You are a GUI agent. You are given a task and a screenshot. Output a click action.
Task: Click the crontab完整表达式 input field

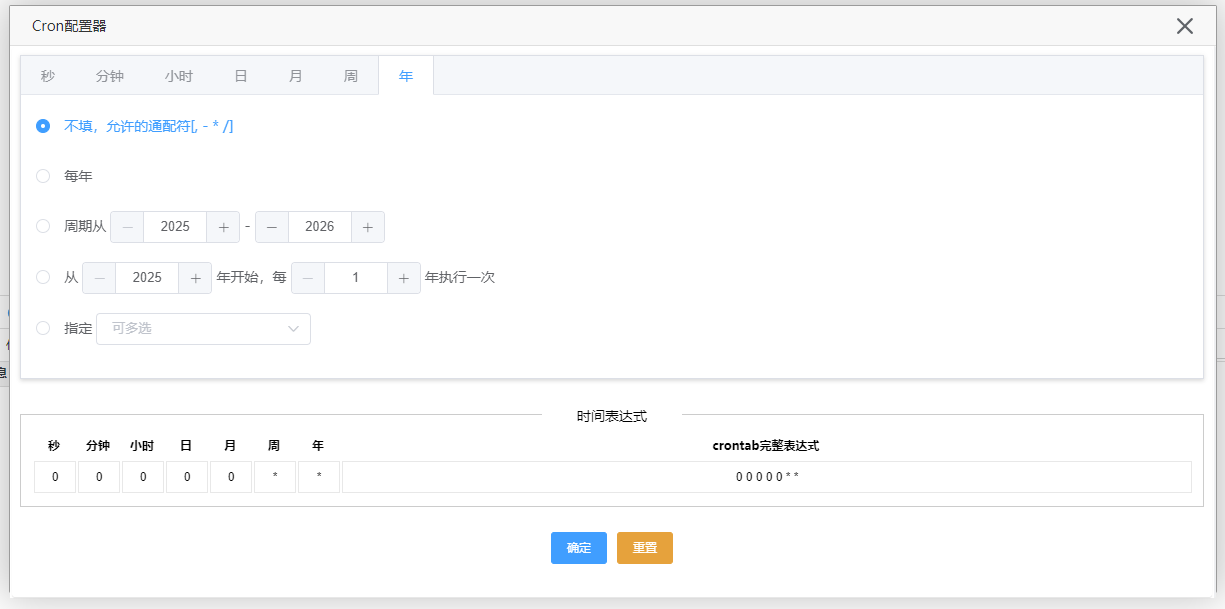[766, 477]
